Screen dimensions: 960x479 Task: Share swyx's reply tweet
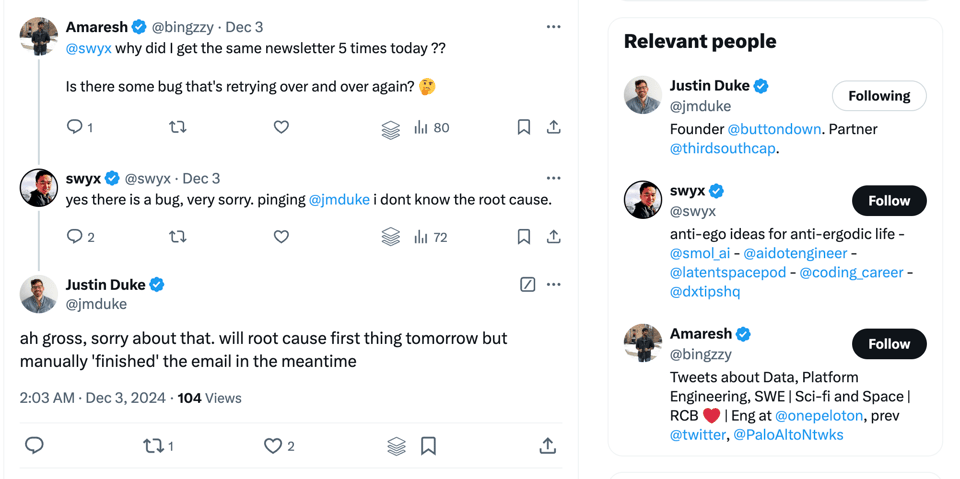(x=553, y=237)
